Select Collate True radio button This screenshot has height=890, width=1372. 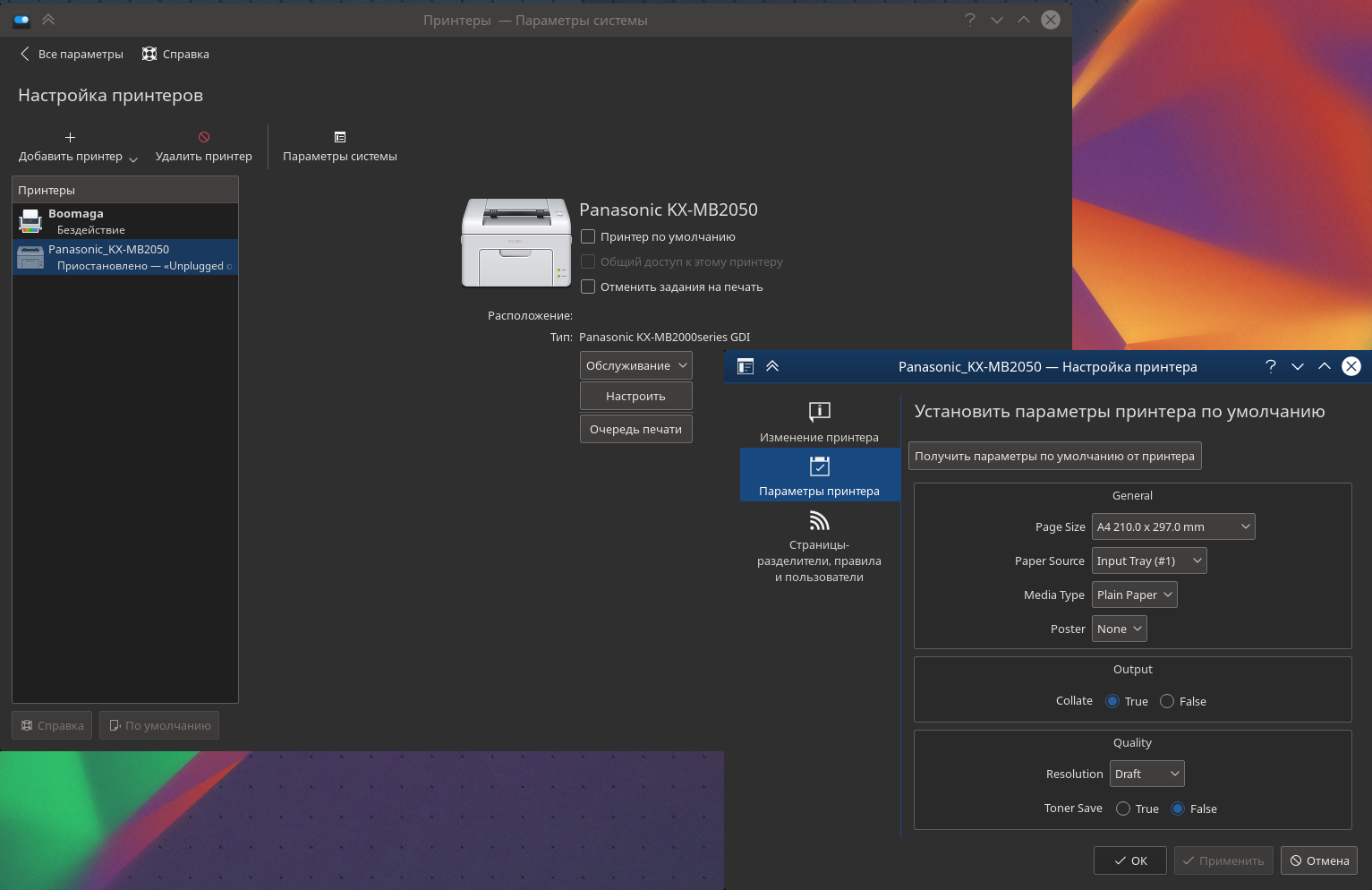1112,702
